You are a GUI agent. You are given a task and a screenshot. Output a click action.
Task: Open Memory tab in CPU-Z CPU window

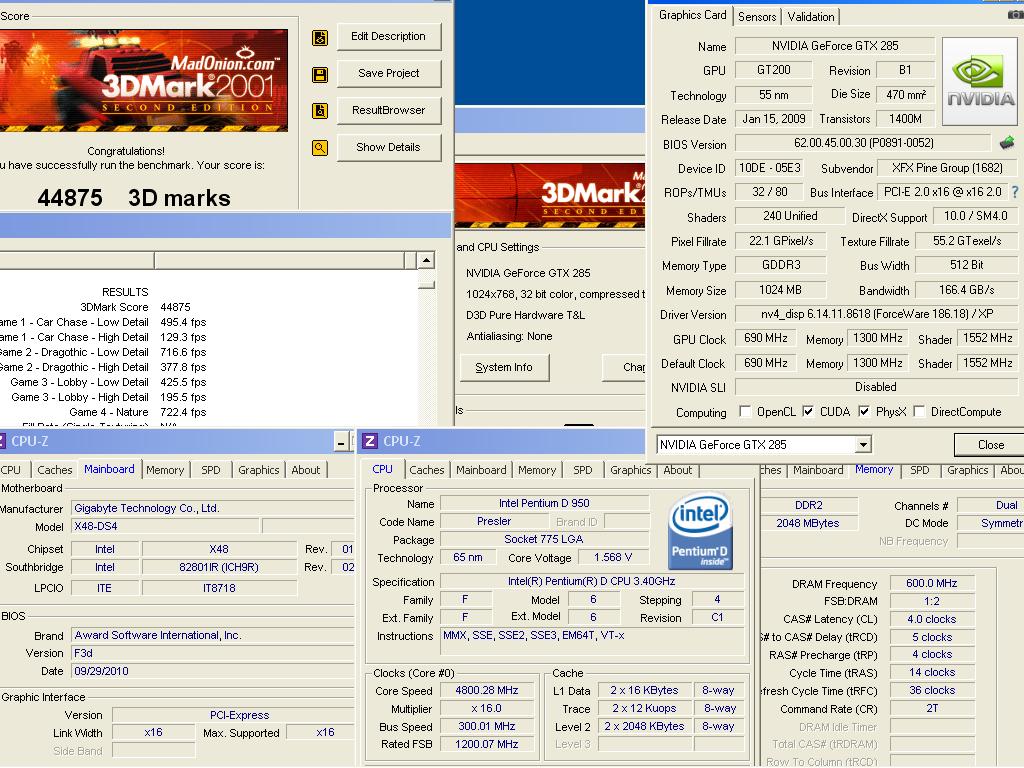click(x=537, y=470)
